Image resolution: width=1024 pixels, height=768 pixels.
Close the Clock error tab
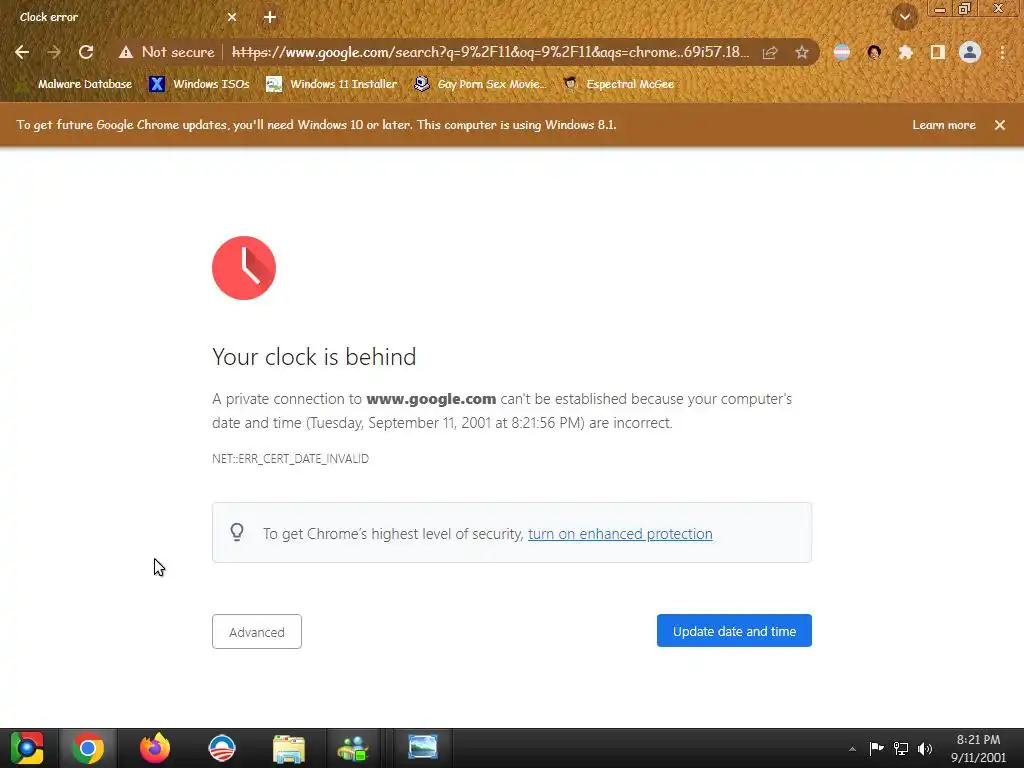point(232,17)
